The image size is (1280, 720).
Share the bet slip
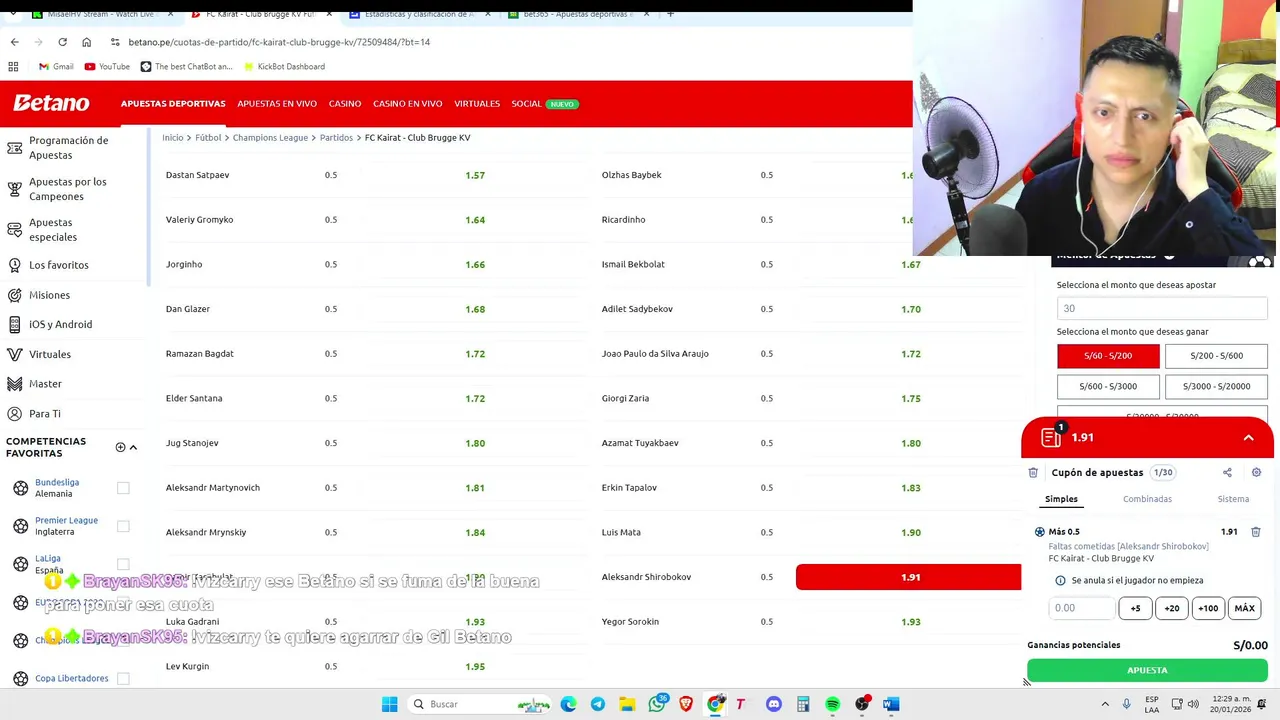point(1227,473)
